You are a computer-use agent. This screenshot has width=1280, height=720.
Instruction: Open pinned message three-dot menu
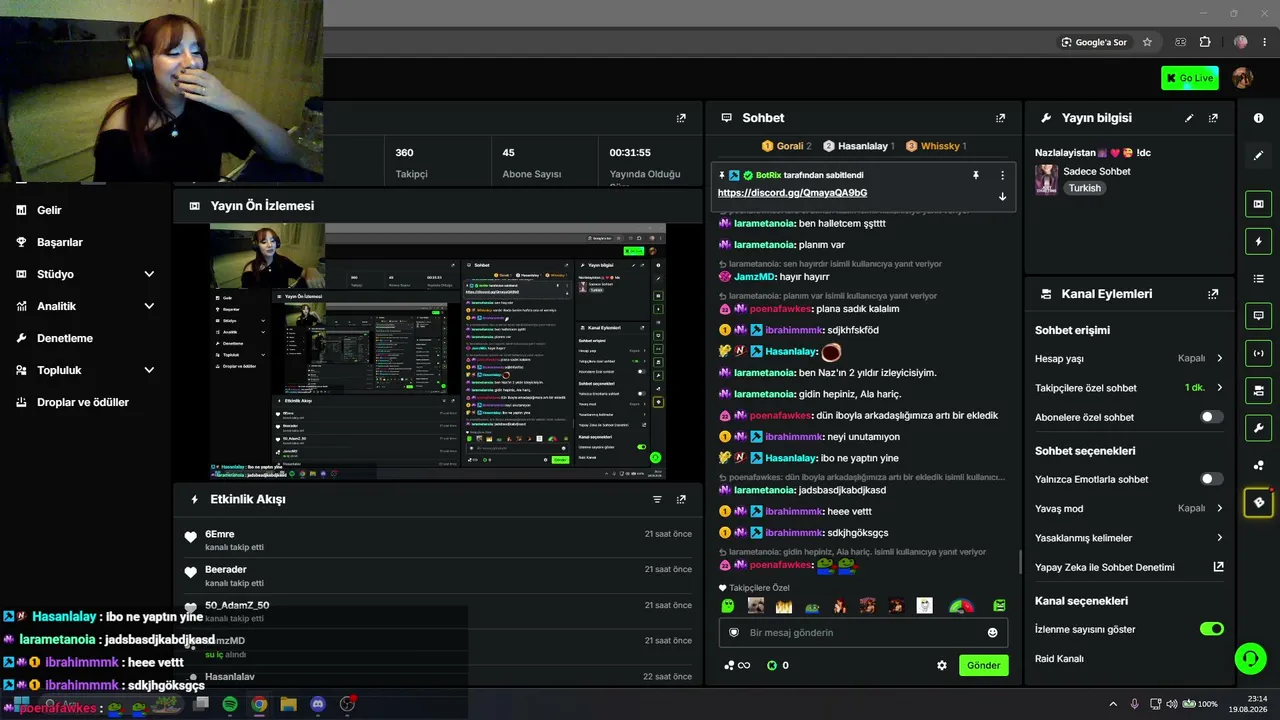1002,175
